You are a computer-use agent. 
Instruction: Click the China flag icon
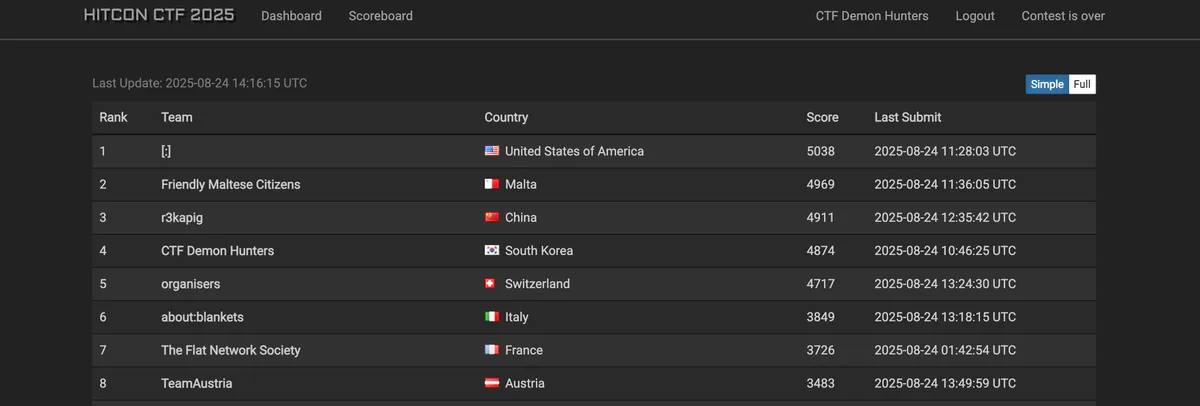491,217
